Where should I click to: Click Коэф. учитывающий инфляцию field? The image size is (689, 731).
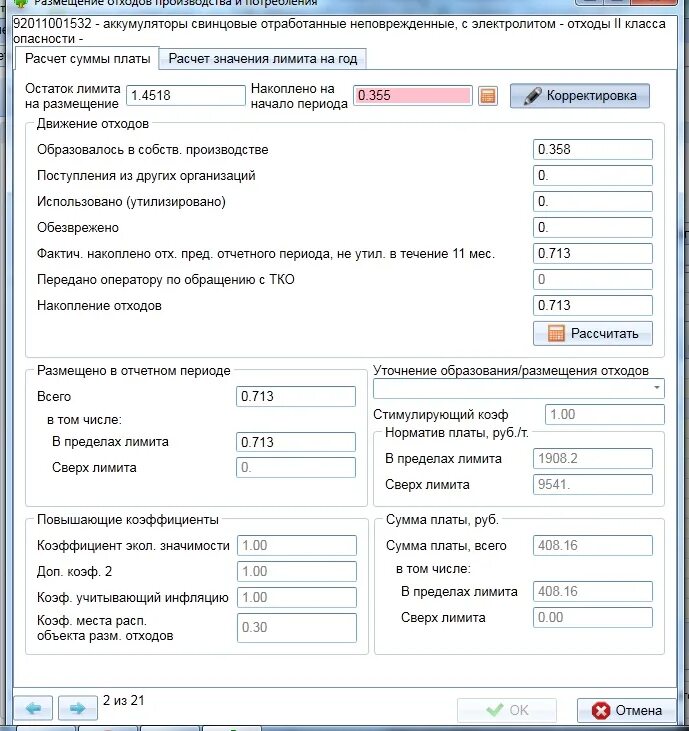[x=296, y=598]
